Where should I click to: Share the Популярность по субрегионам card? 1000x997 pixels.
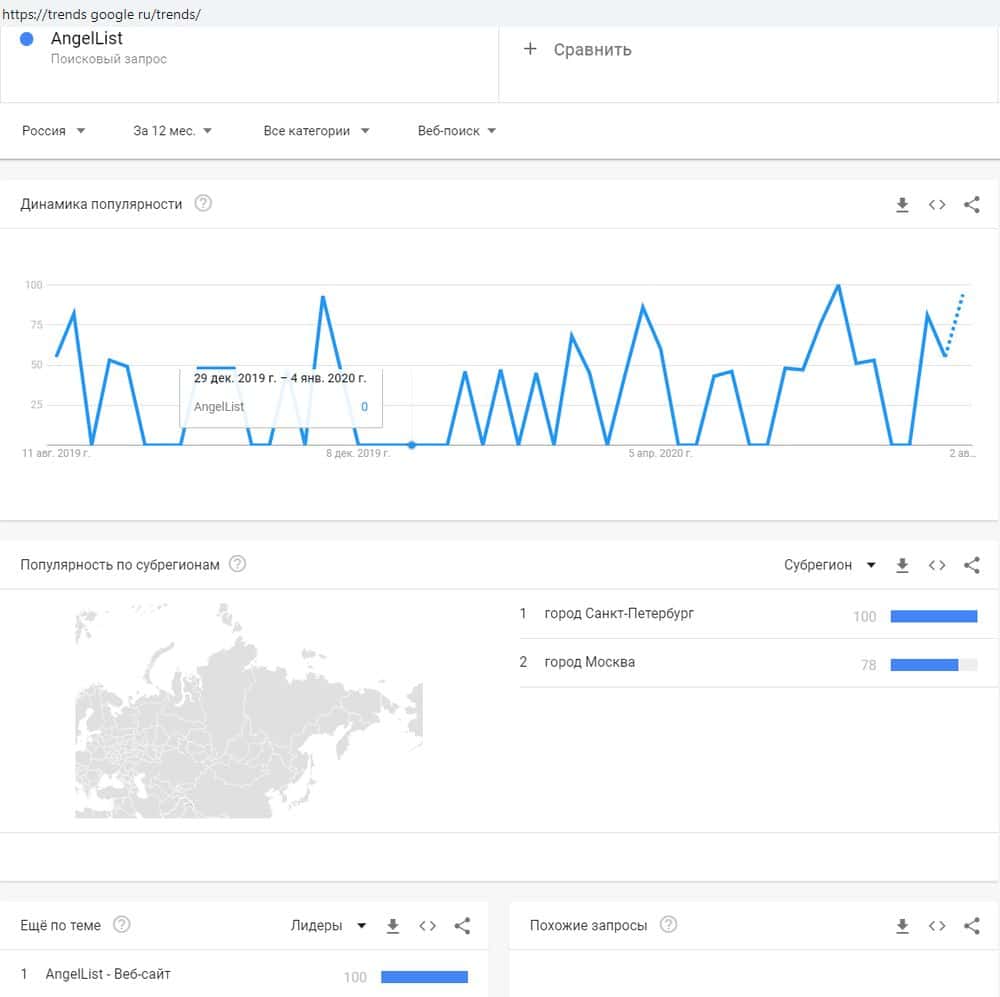tap(971, 565)
